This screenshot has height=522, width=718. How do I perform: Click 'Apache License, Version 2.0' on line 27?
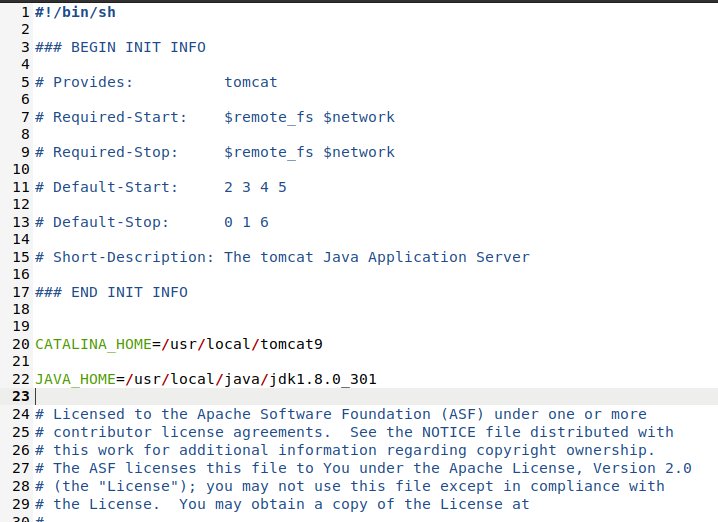570,468
